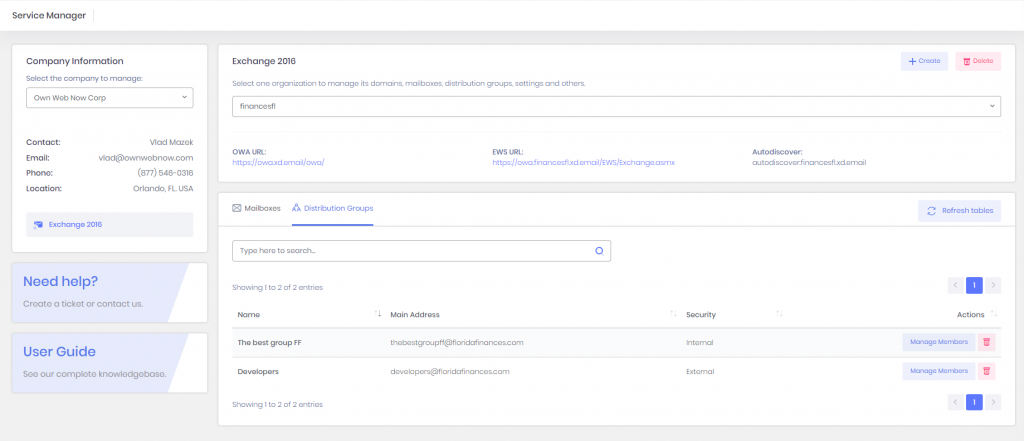
Task: Manage Members of Developers group
Action: tap(937, 371)
